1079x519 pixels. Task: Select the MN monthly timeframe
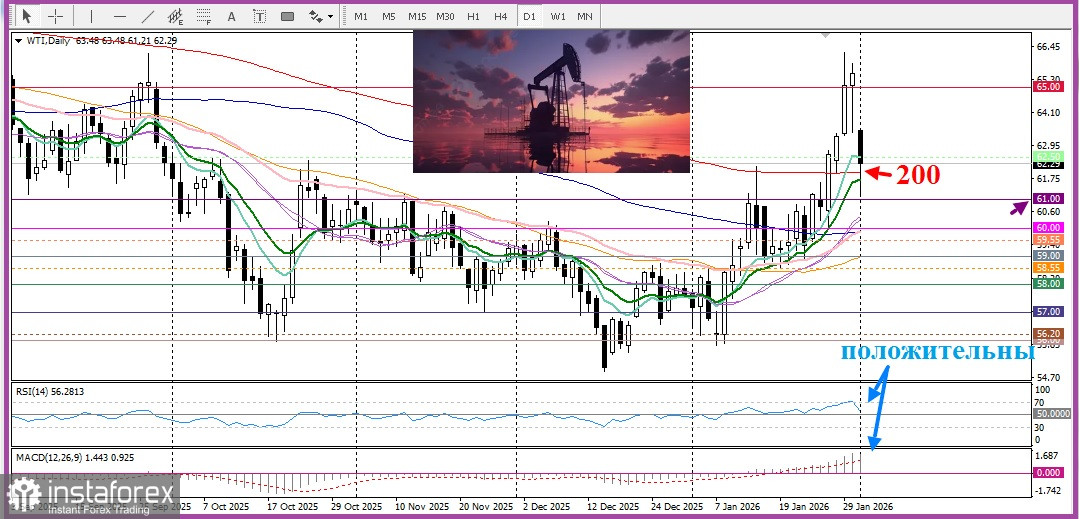click(x=585, y=16)
